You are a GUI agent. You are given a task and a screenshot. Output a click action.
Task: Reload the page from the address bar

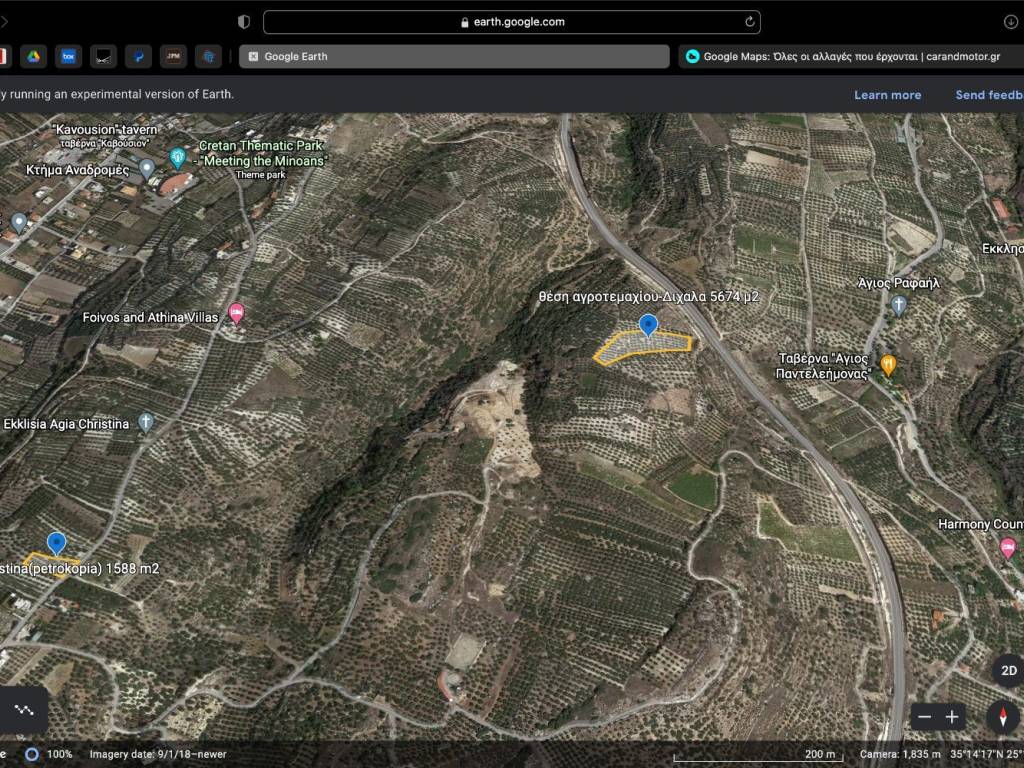(x=749, y=22)
